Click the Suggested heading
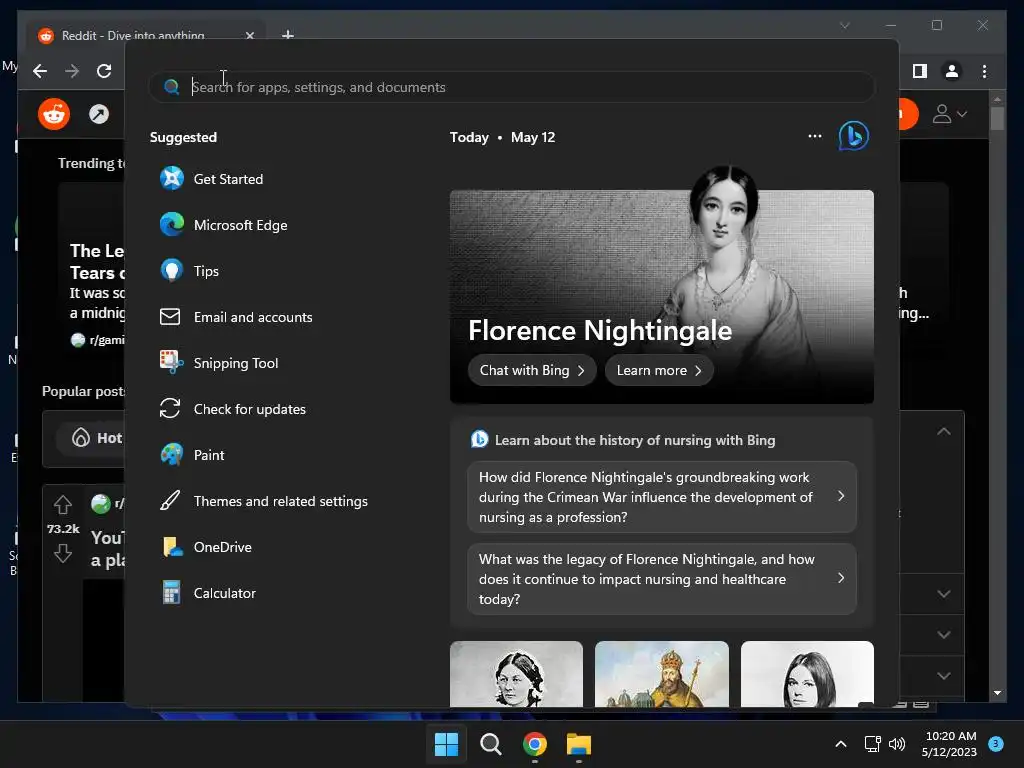This screenshot has height=768, width=1024. (184, 137)
